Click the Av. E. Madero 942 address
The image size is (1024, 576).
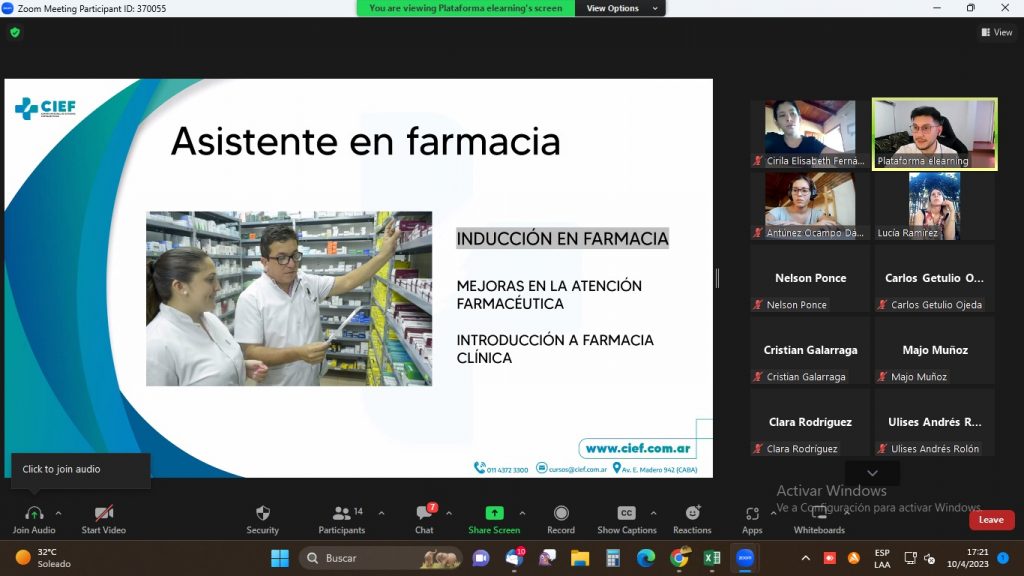pyautogui.click(x=655, y=469)
